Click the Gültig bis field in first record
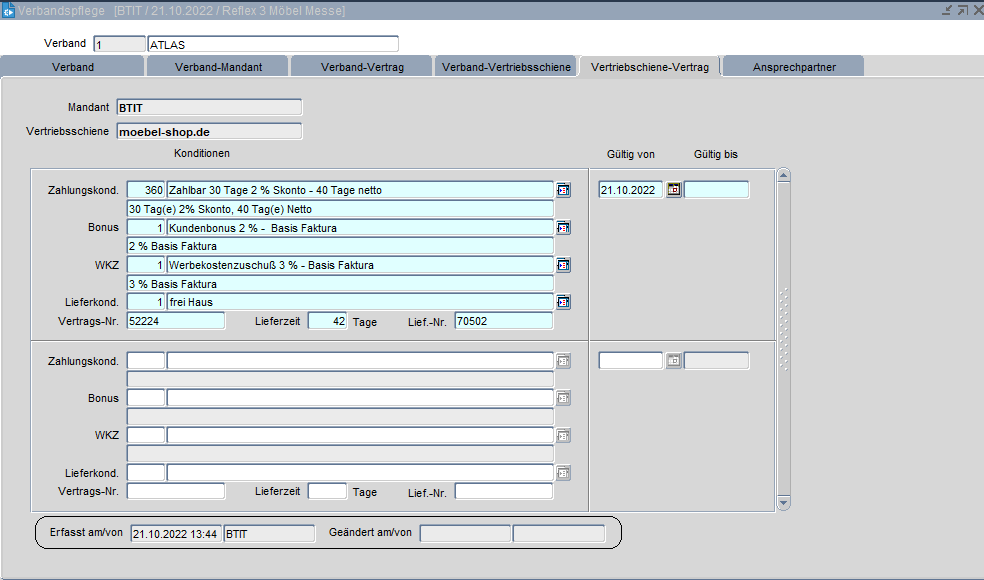 click(x=716, y=190)
